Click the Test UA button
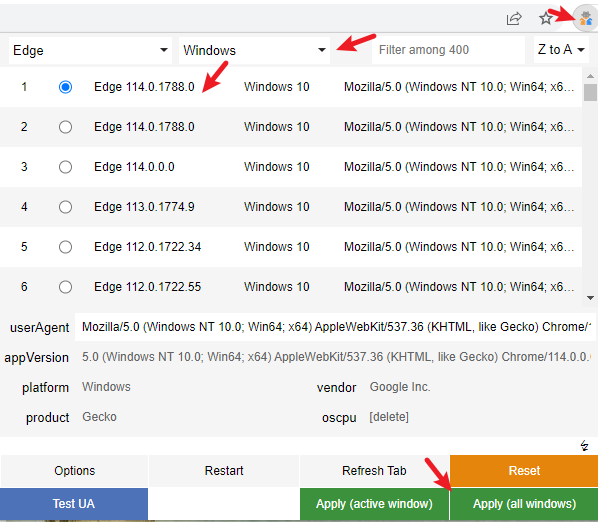Image resolution: width=598 pixels, height=522 pixels. 74,504
